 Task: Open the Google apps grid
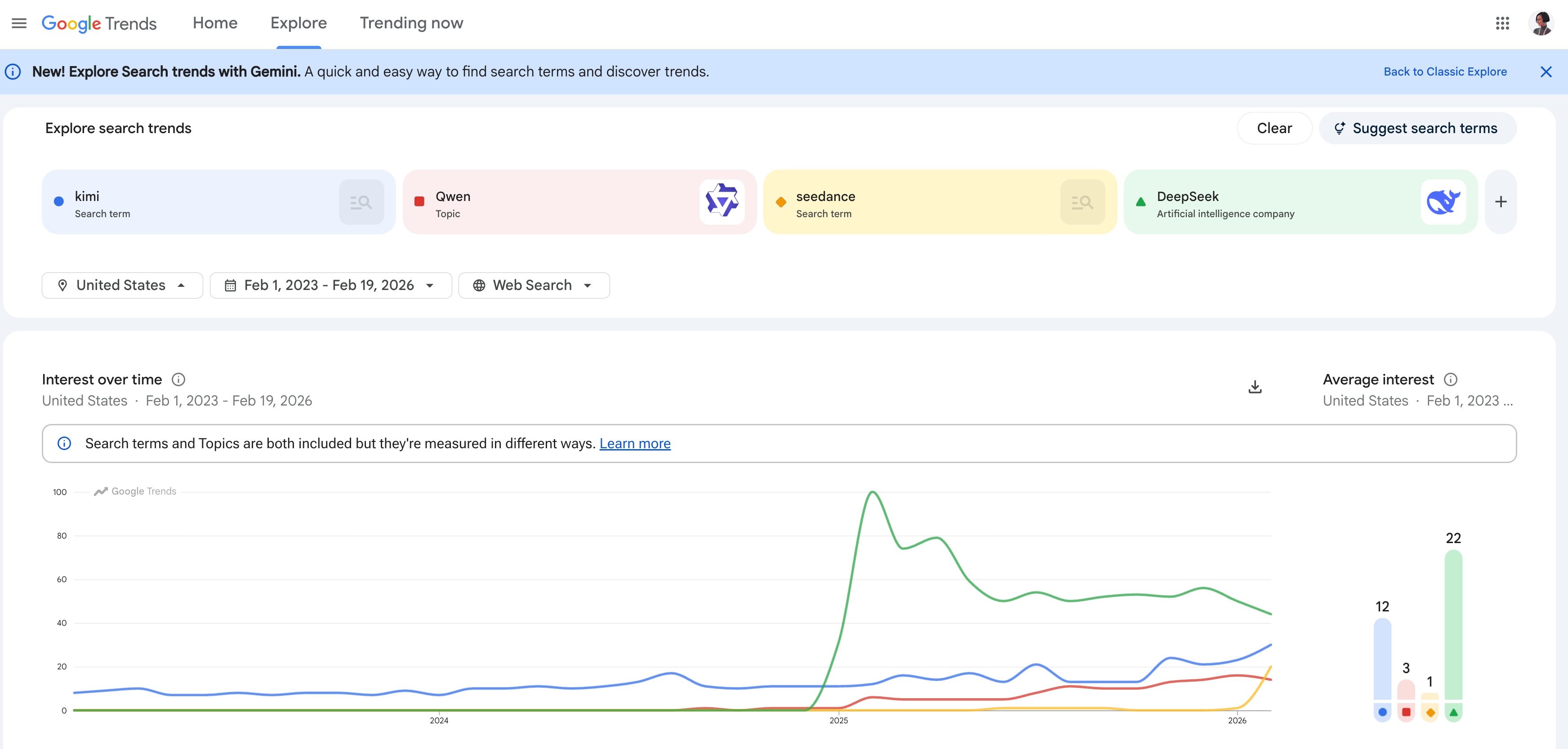[x=1501, y=23]
